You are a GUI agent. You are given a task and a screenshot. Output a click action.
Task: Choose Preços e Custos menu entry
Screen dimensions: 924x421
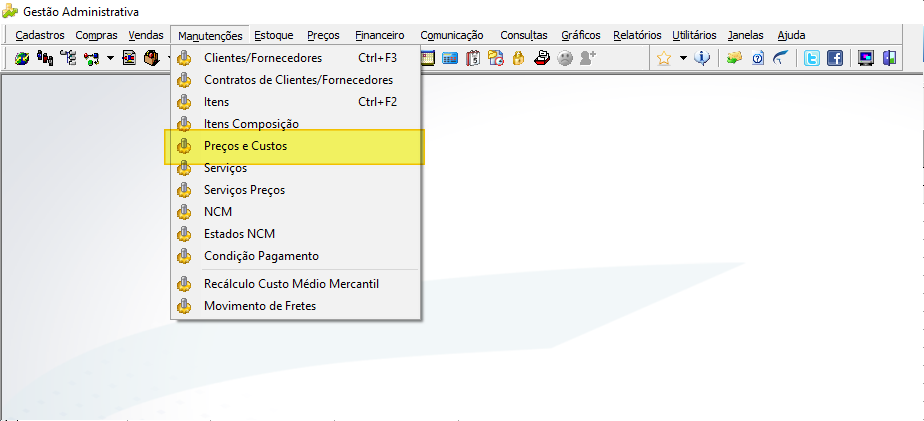(x=296, y=146)
